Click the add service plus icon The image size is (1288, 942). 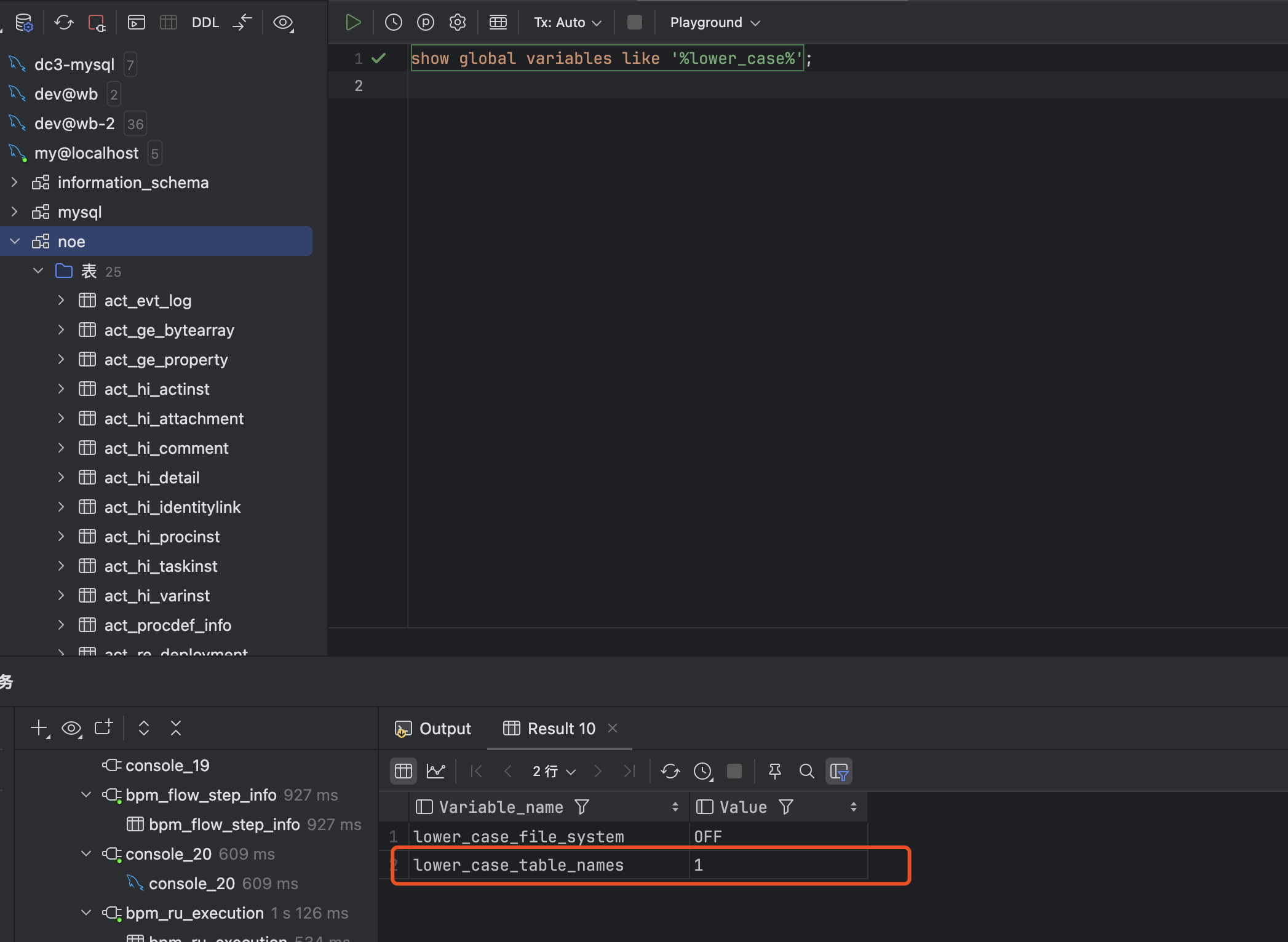coord(40,729)
